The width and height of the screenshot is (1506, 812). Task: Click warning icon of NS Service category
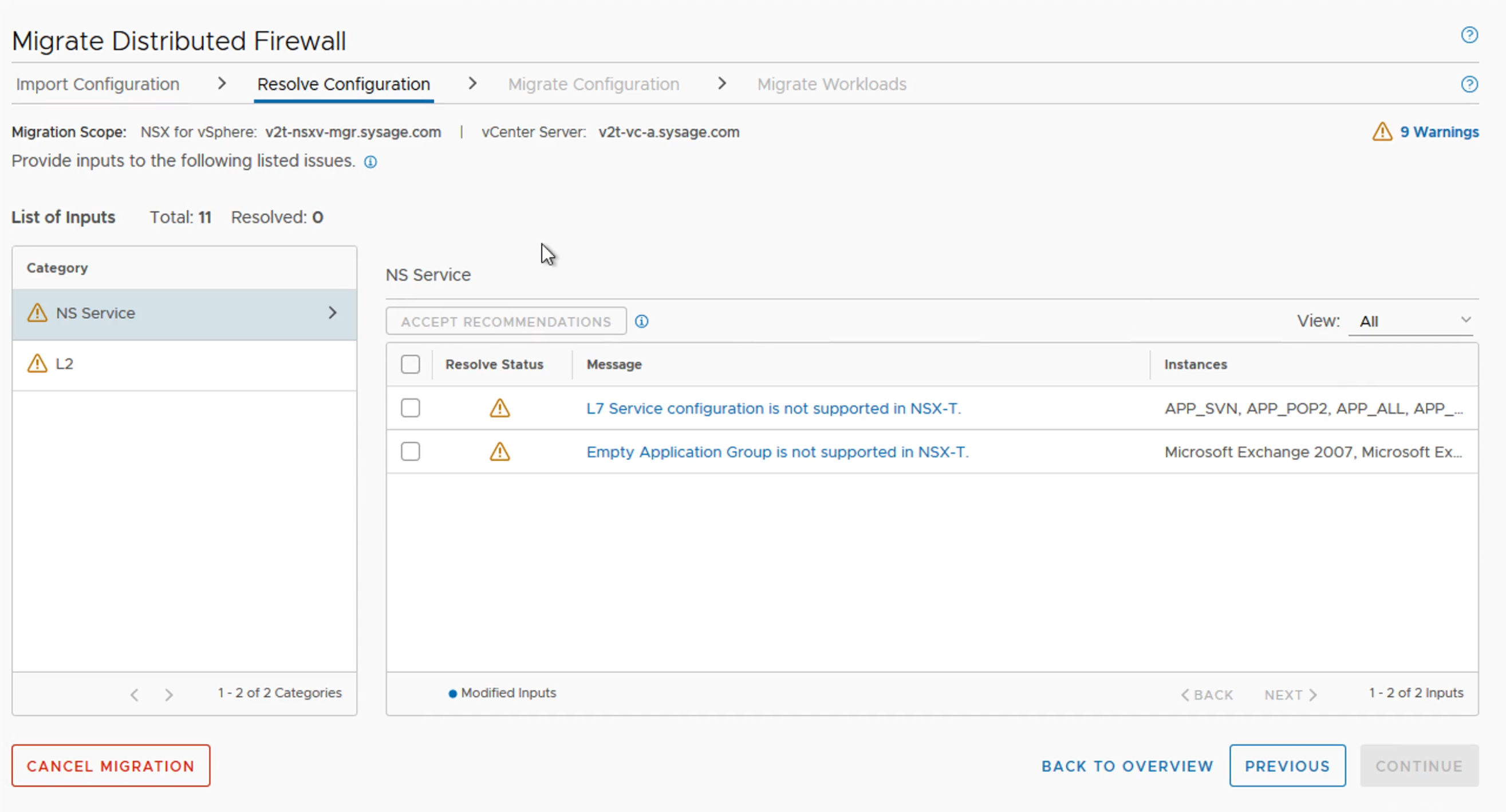click(37, 313)
